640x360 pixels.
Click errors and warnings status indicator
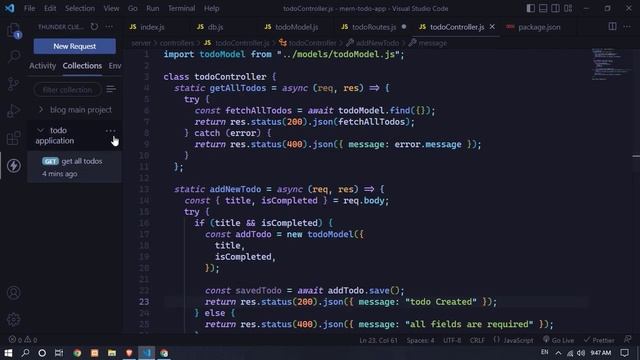(23, 340)
